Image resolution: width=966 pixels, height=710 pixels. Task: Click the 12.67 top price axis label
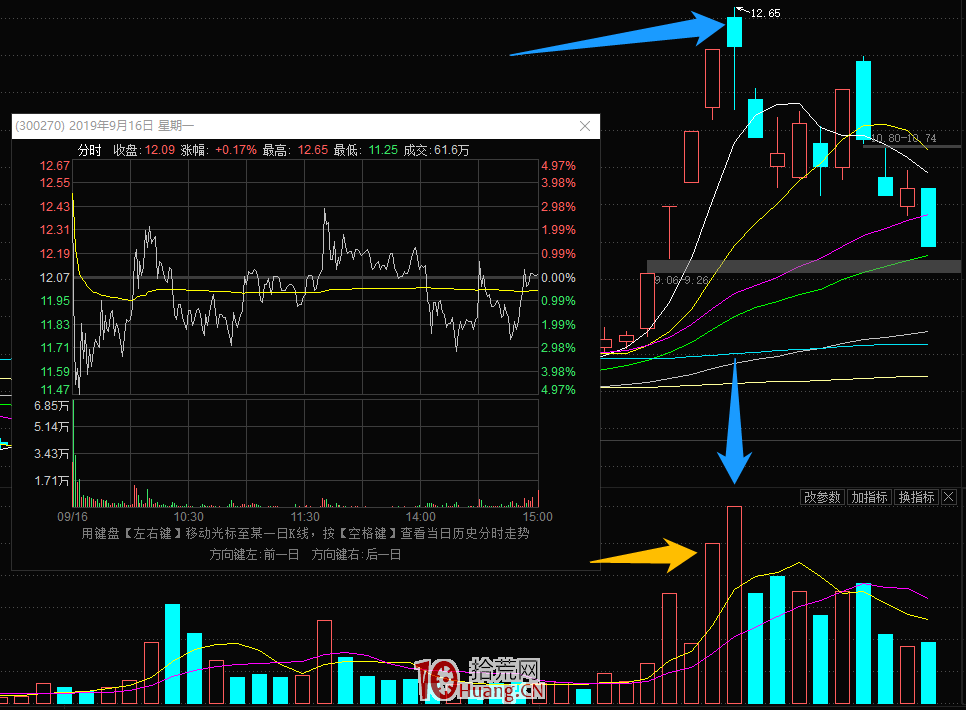[55, 166]
